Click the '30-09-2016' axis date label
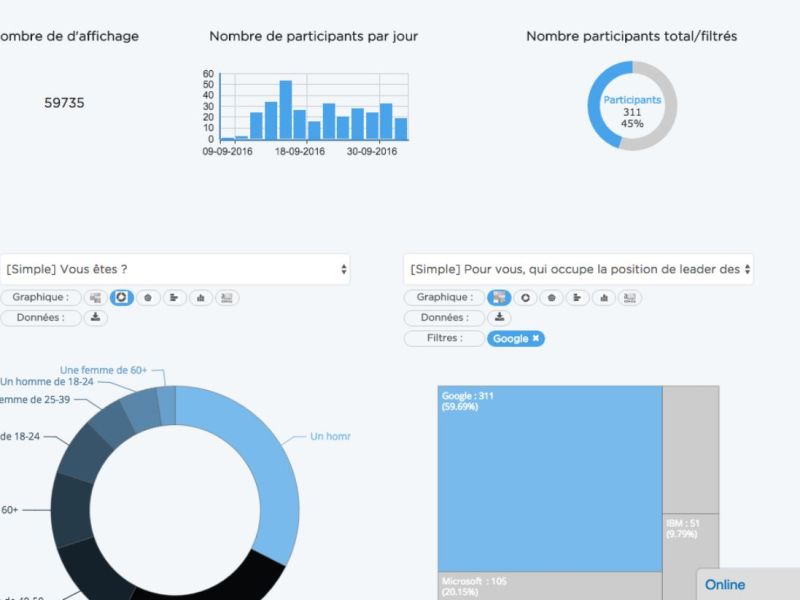Screen dimensions: 800x600 372,152
